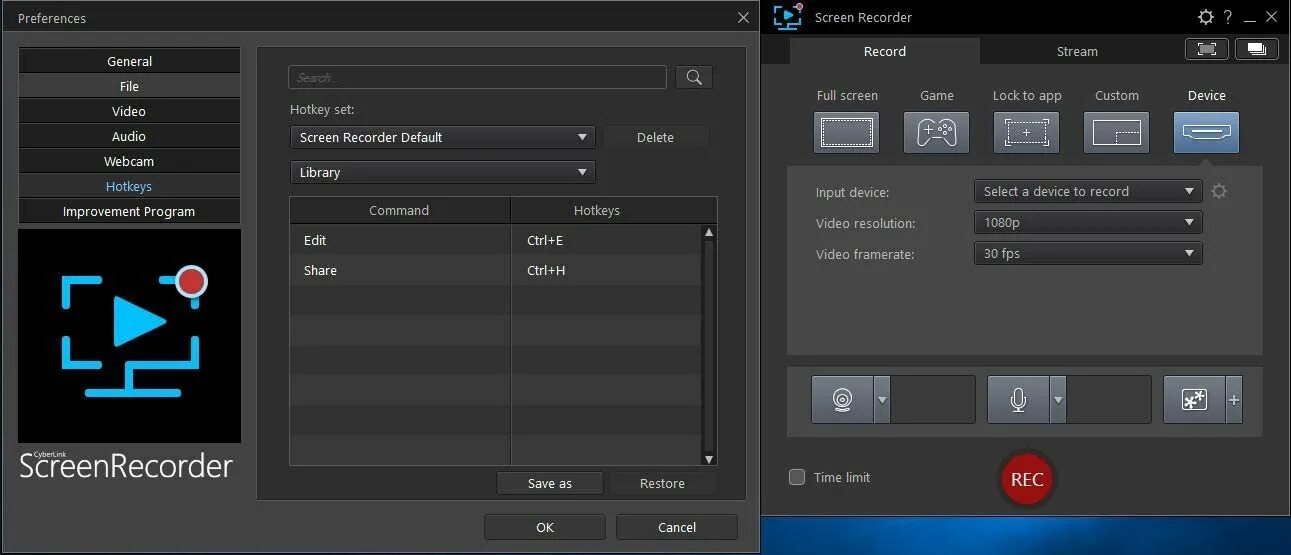Screen dimensions: 1291x555
Task: Select Full screen recording mode icon
Action: (x=847, y=132)
